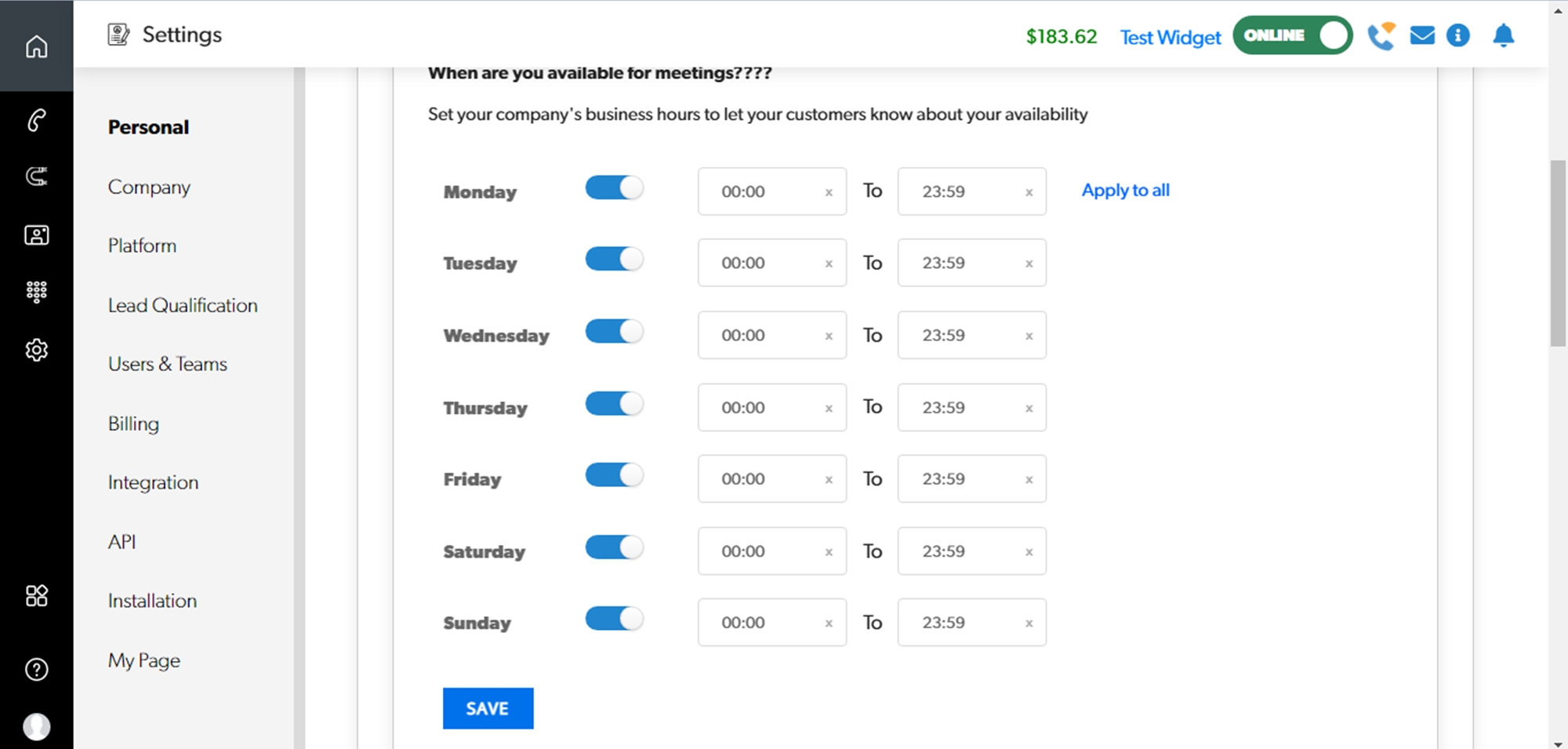Click the blue info circle icon
Image resolution: width=1568 pixels, height=749 pixels.
(1457, 36)
